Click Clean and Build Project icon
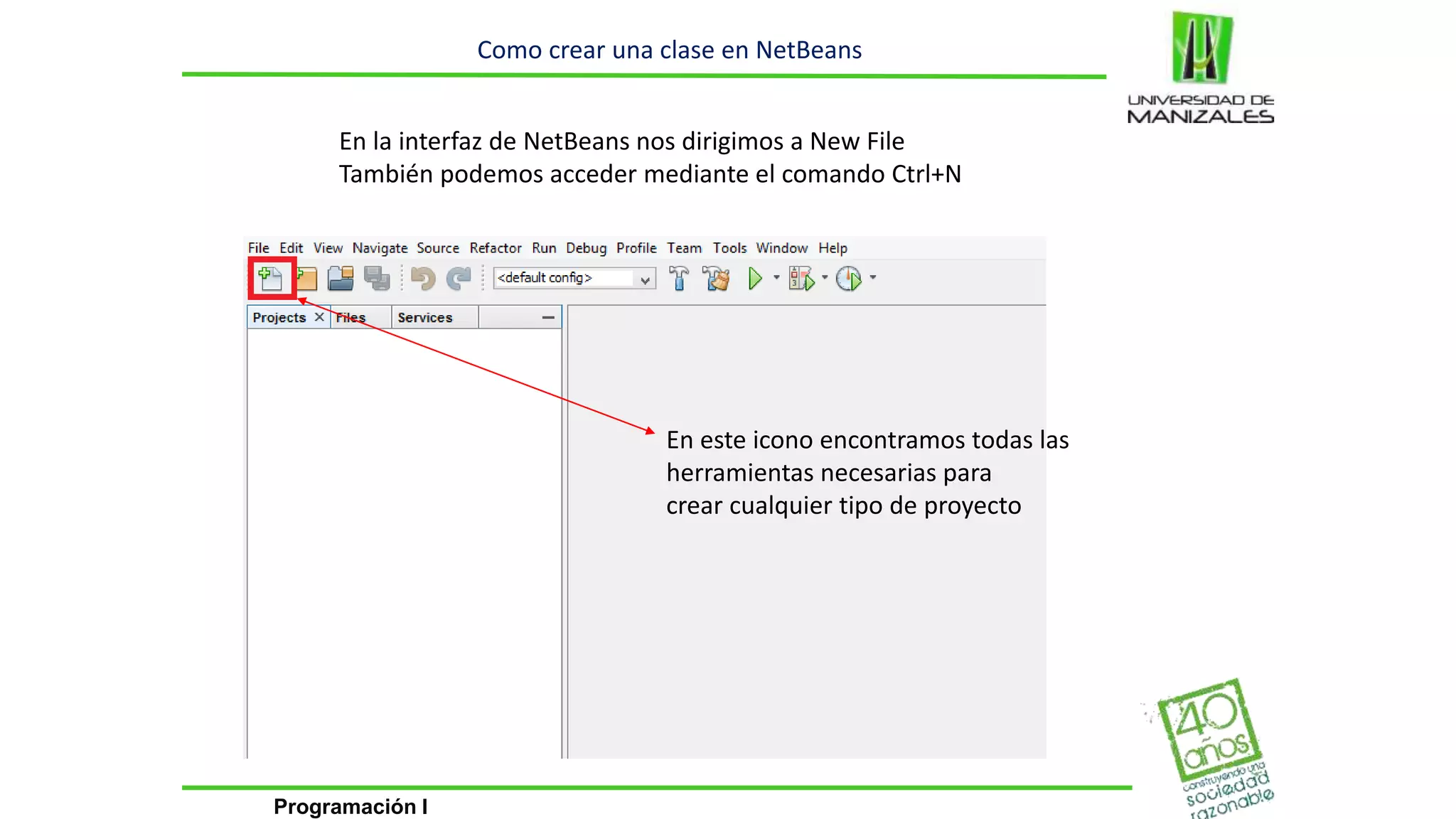Image resolution: width=1456 pixels, height=819 pixels. click(716, 278)
